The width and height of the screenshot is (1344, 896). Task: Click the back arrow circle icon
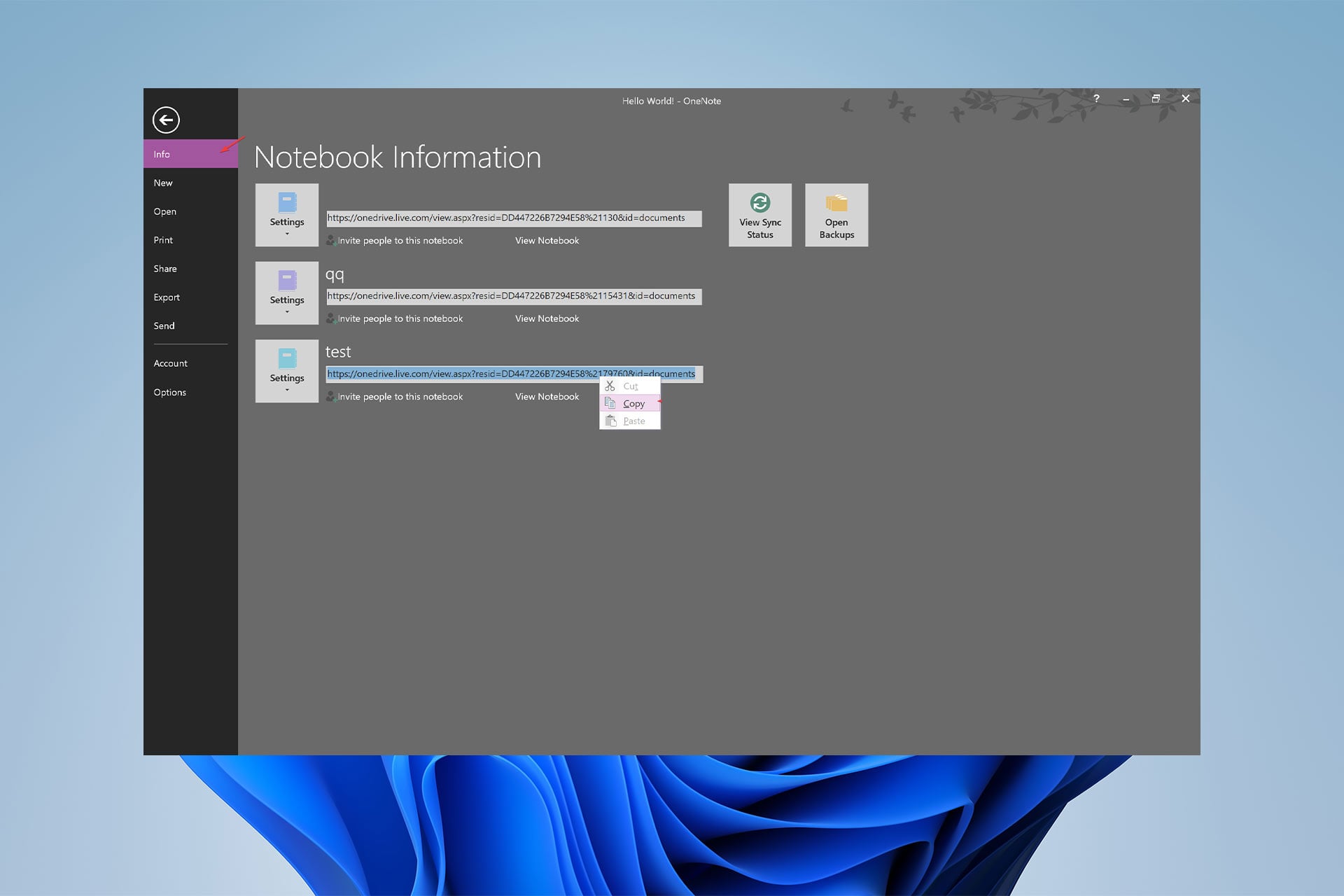point(166,120)
